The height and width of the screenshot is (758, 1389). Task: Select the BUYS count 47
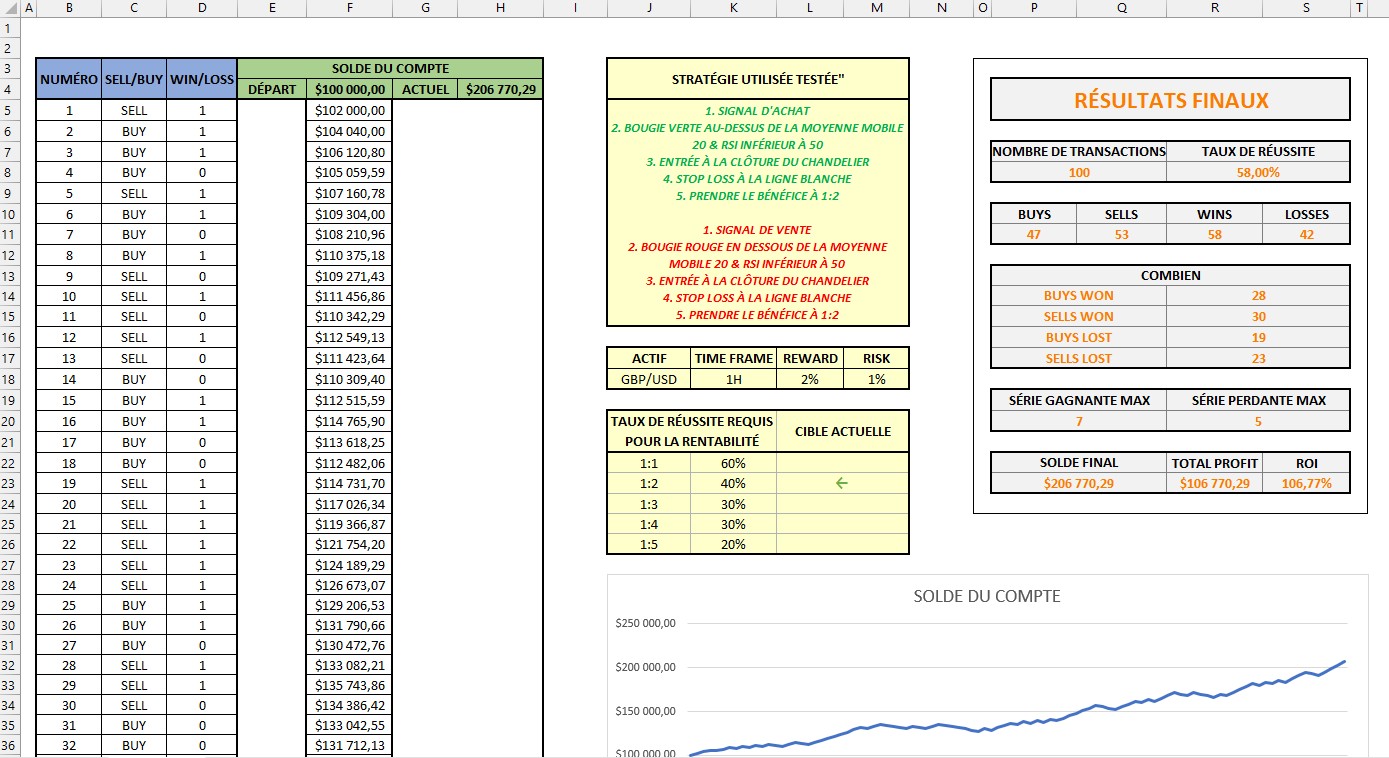(1034, 234)
